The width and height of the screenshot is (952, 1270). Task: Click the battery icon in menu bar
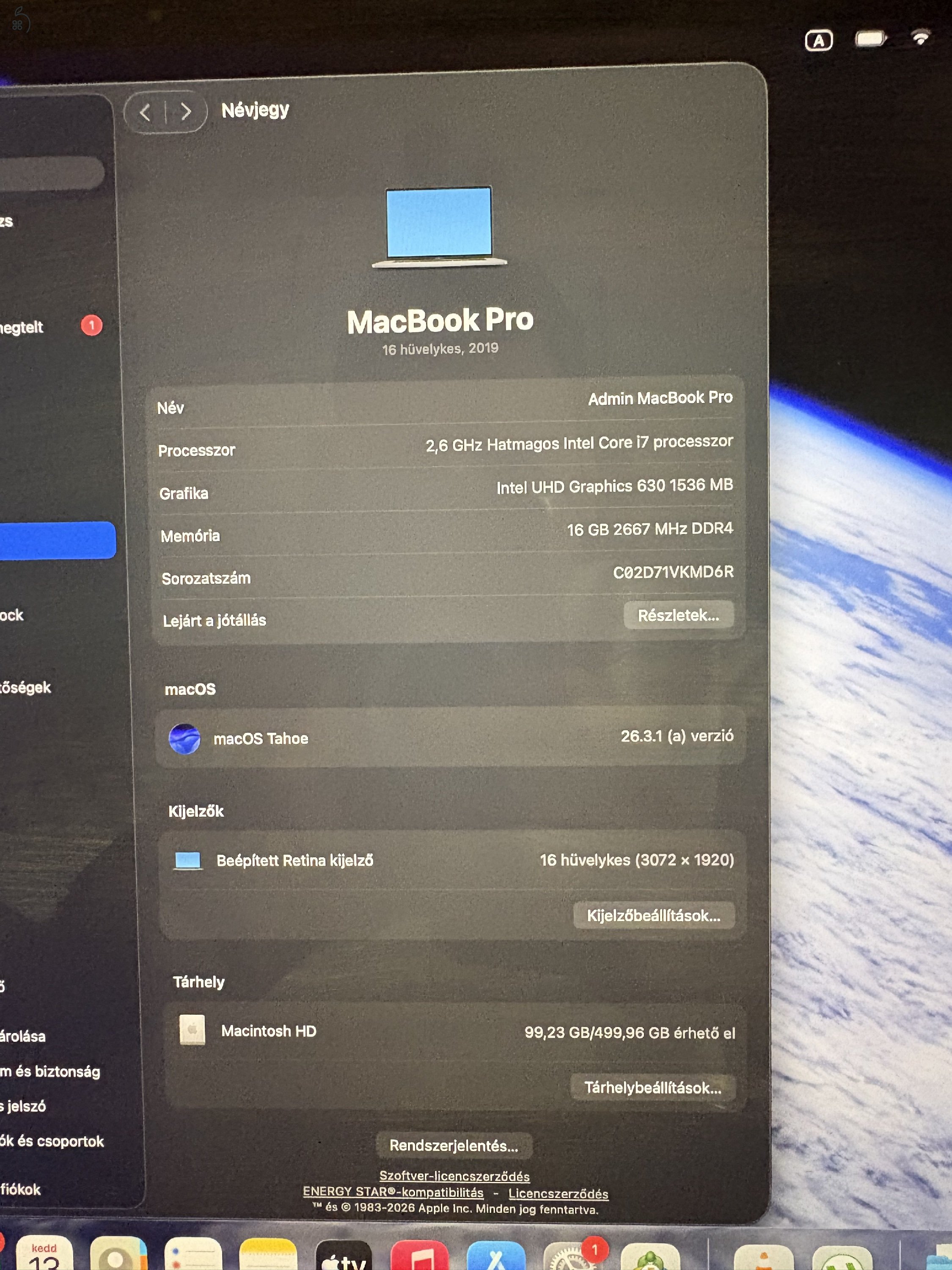pyautogui.click(x=871, y=39)
